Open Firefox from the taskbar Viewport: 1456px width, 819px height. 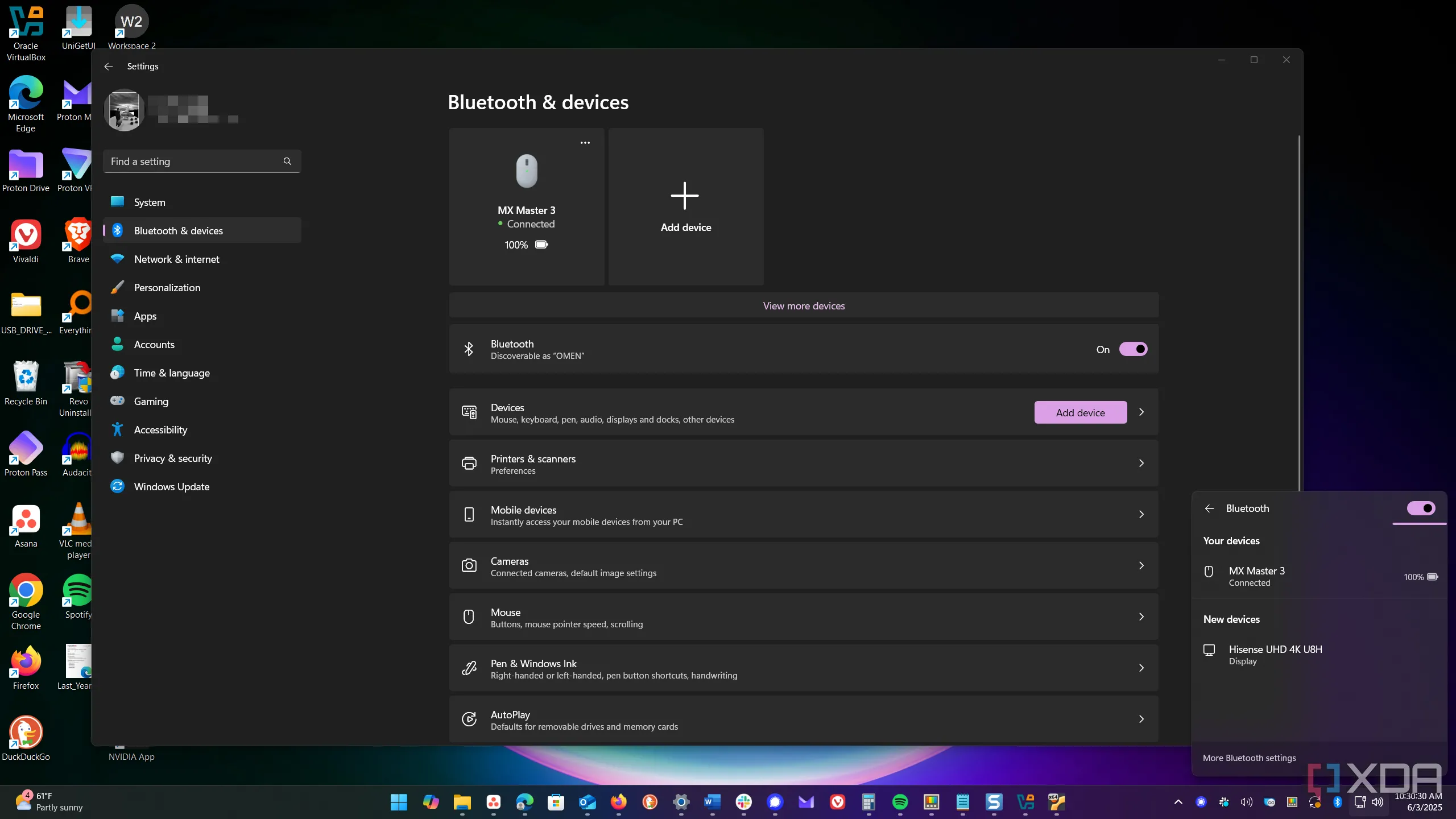618,802
